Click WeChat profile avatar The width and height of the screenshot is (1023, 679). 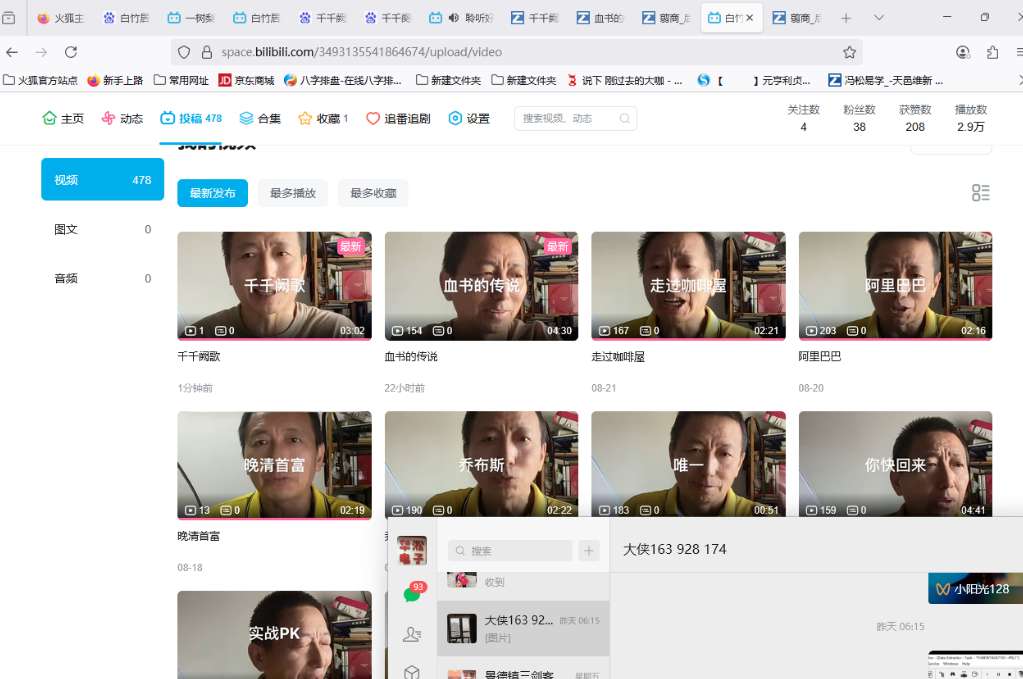(412, 551)
